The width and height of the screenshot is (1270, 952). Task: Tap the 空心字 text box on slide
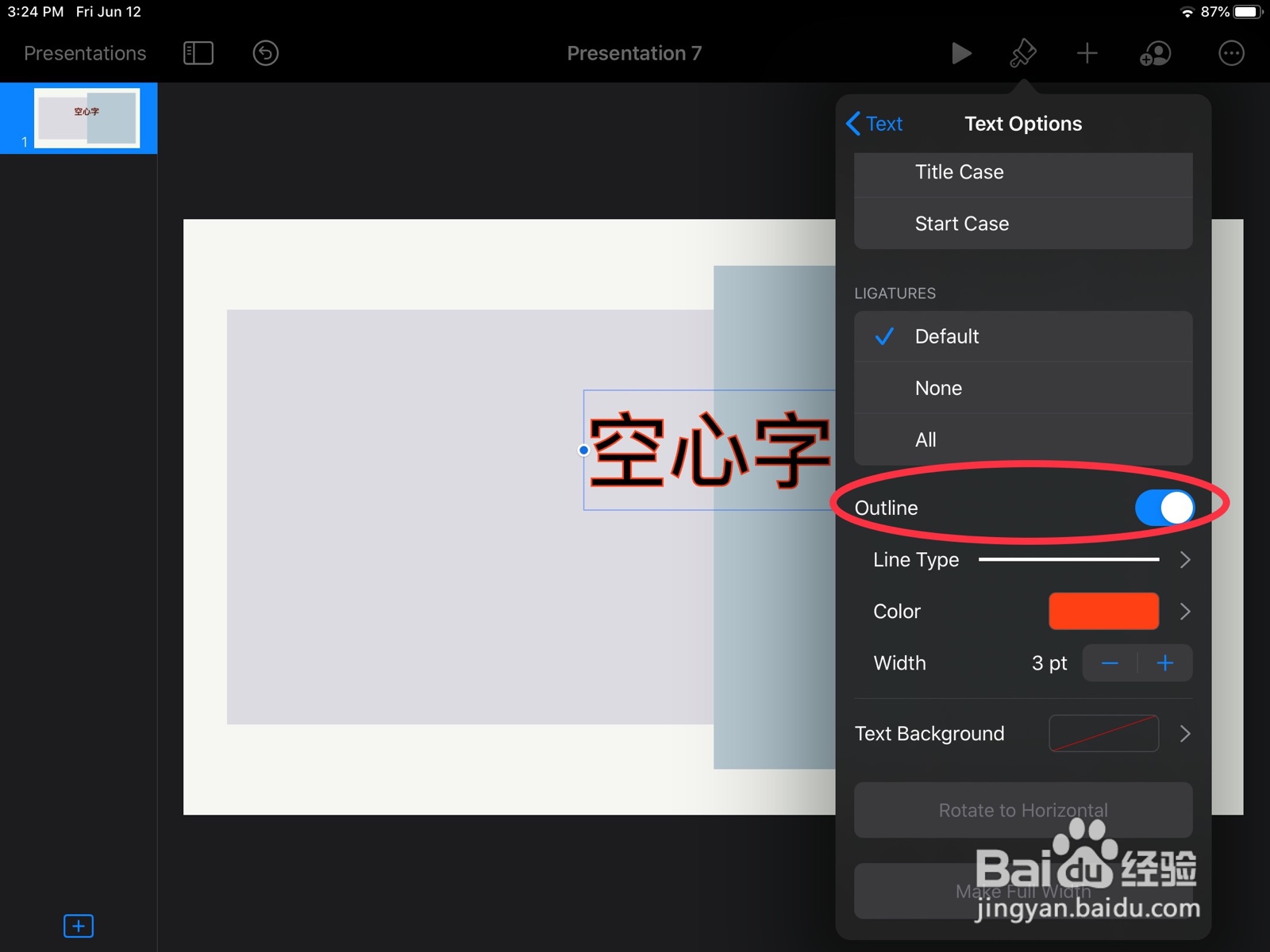[710, 450]
